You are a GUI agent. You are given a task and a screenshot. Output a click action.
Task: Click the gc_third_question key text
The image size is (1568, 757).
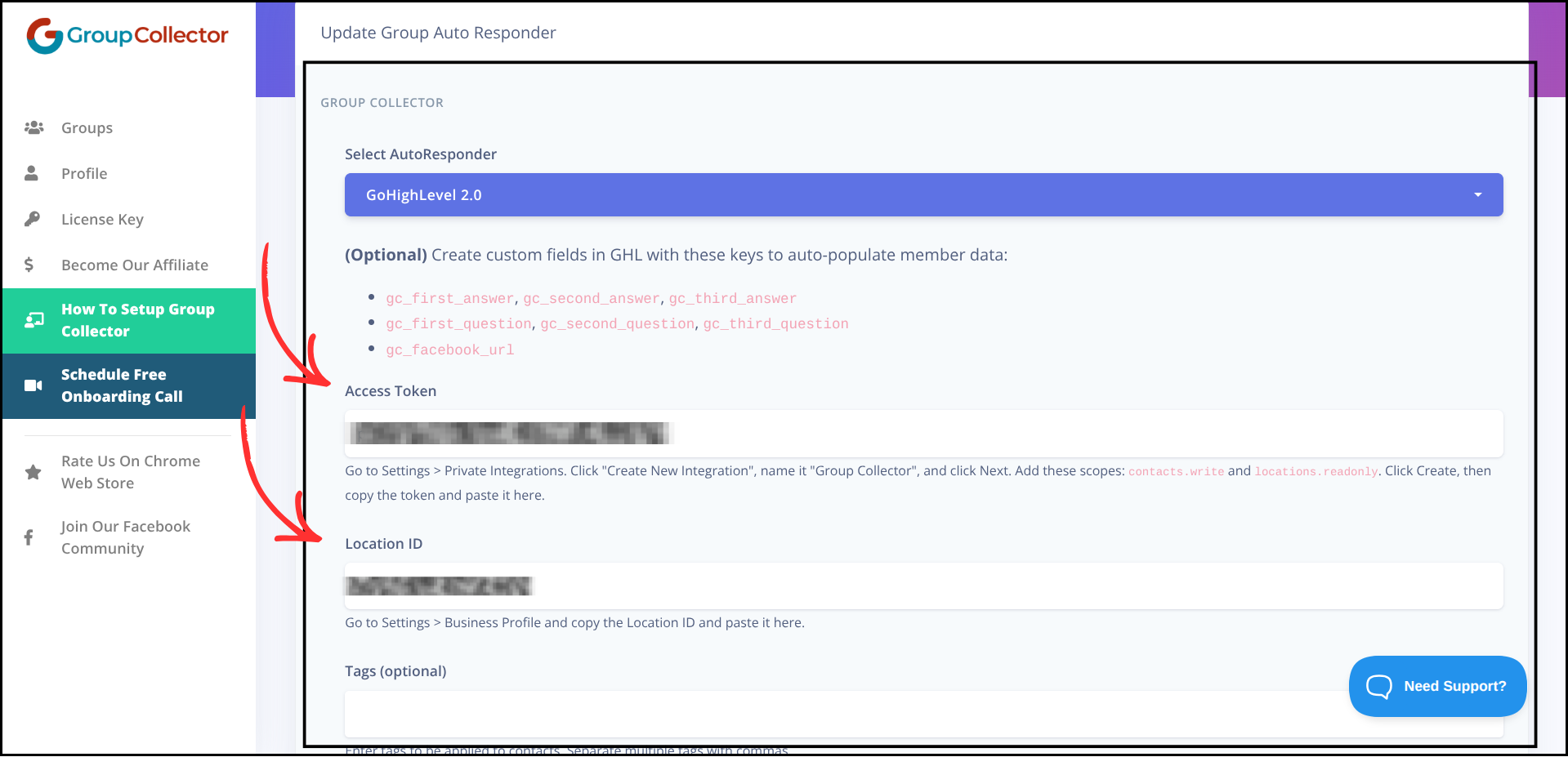pos(776,324)
